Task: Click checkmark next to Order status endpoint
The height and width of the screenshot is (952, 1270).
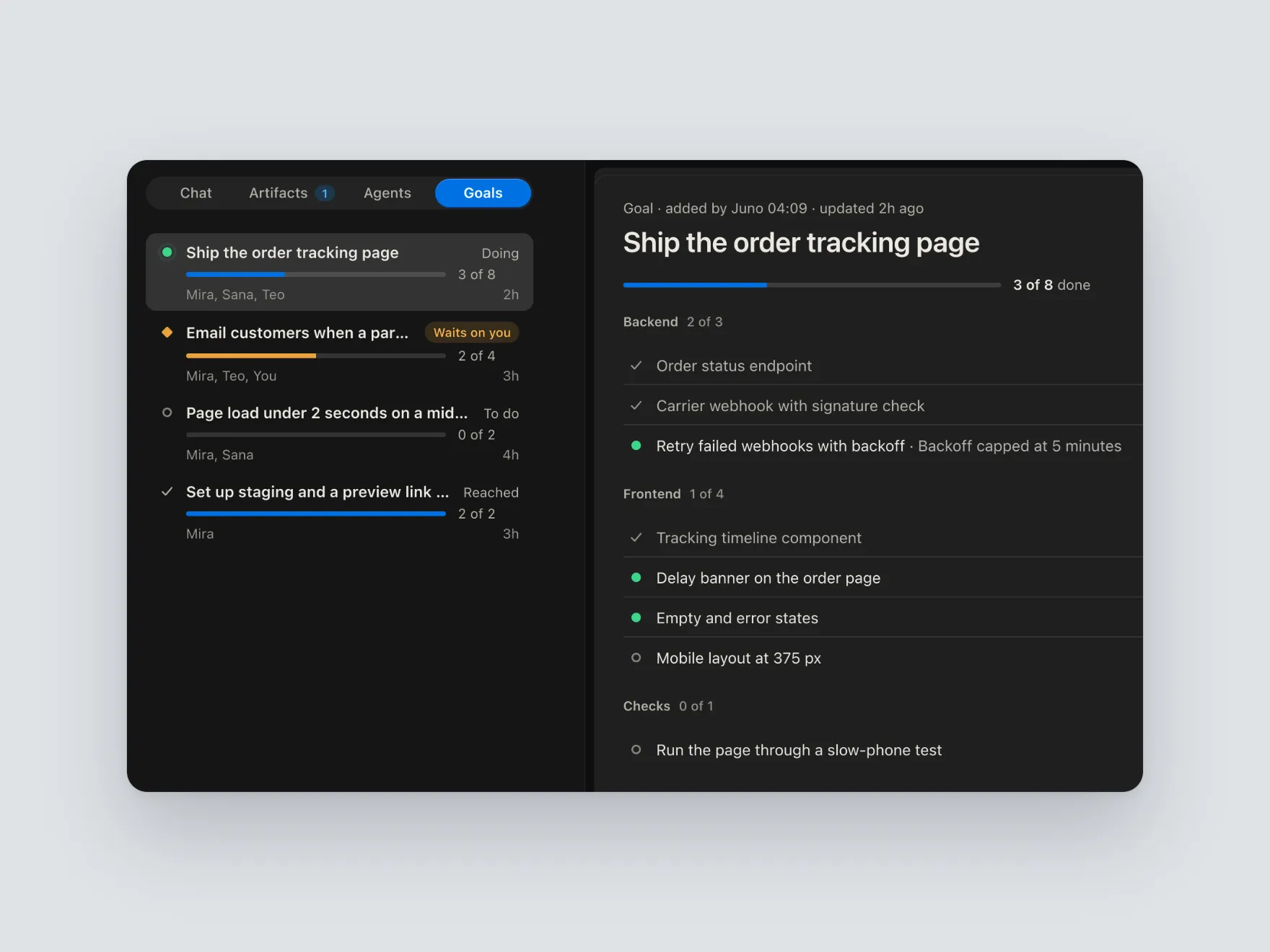Action: (636, 366)
